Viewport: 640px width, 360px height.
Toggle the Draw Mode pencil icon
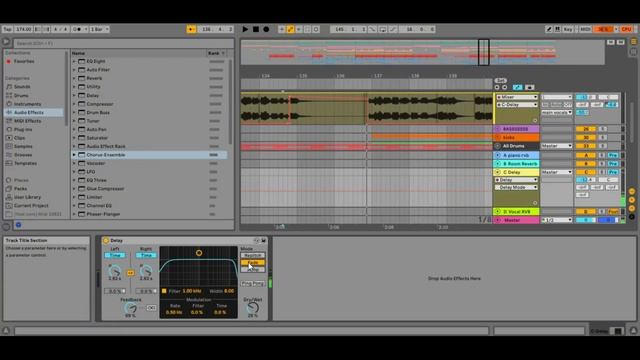point(549,29)
